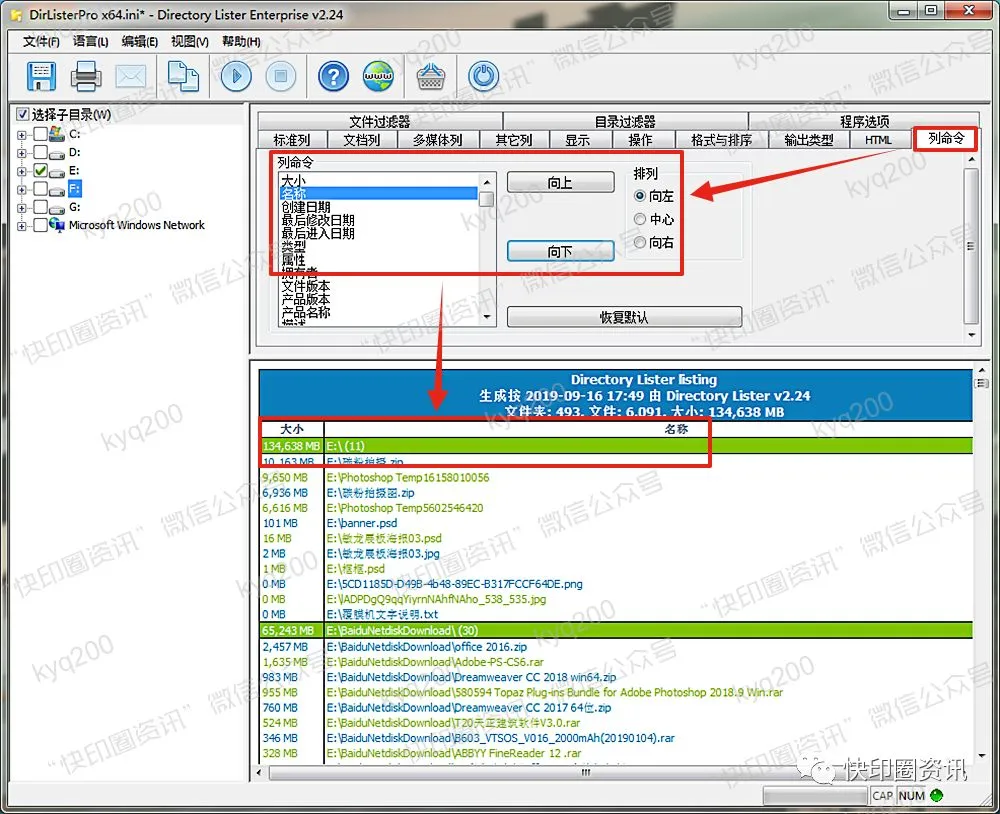Click the G: drive icon
This screenshot has height=814, width=1000.
pos(57,207)
